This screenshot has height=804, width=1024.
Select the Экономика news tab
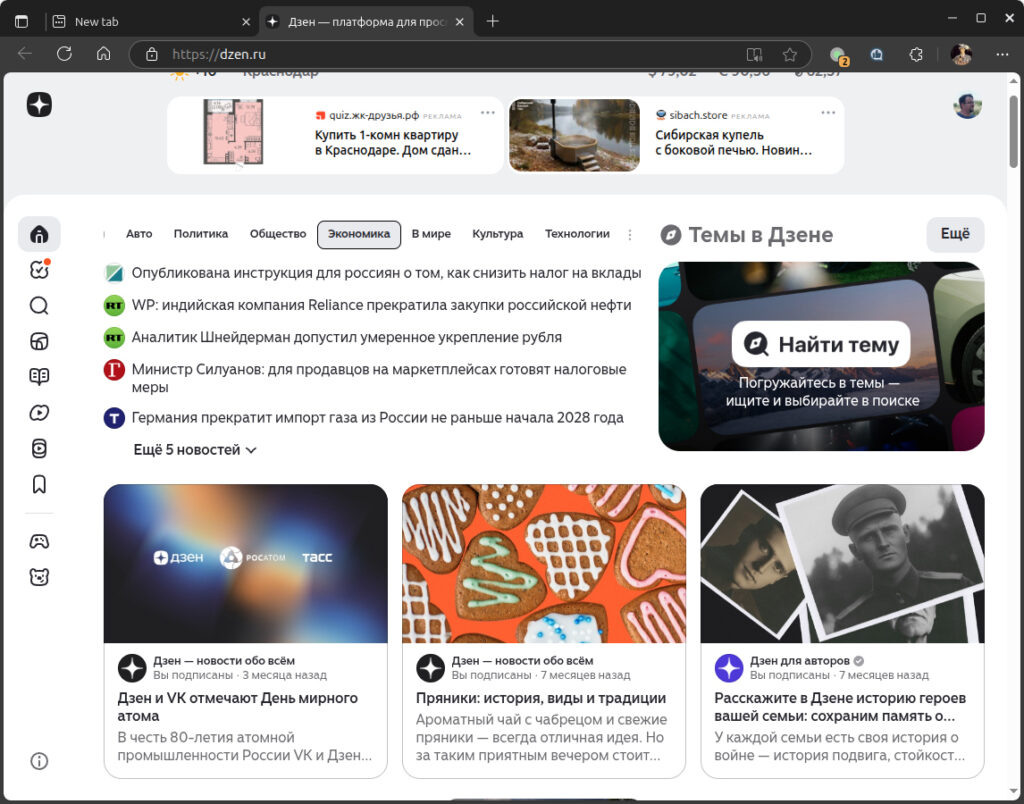[359, 234]
